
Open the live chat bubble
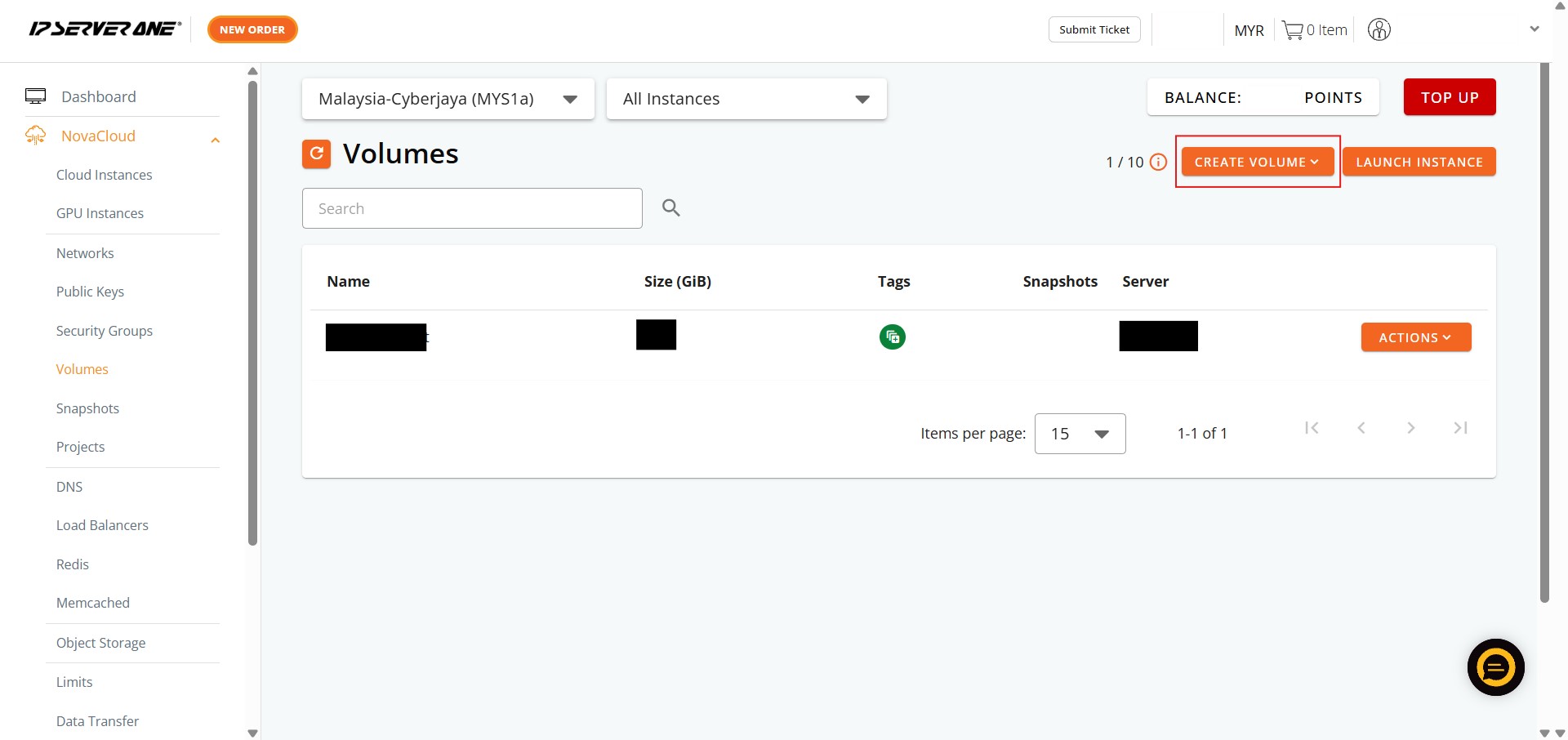[x=1495, y=667]
